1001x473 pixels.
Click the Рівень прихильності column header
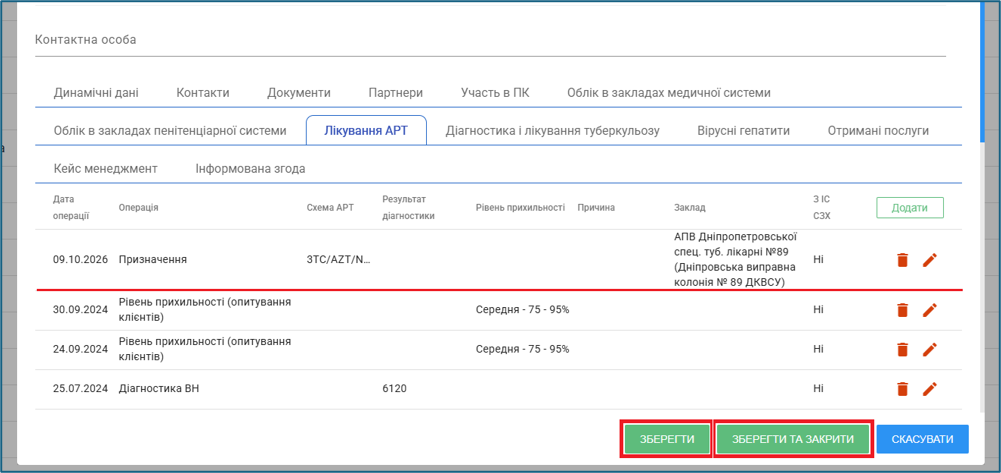click(520, 208)
